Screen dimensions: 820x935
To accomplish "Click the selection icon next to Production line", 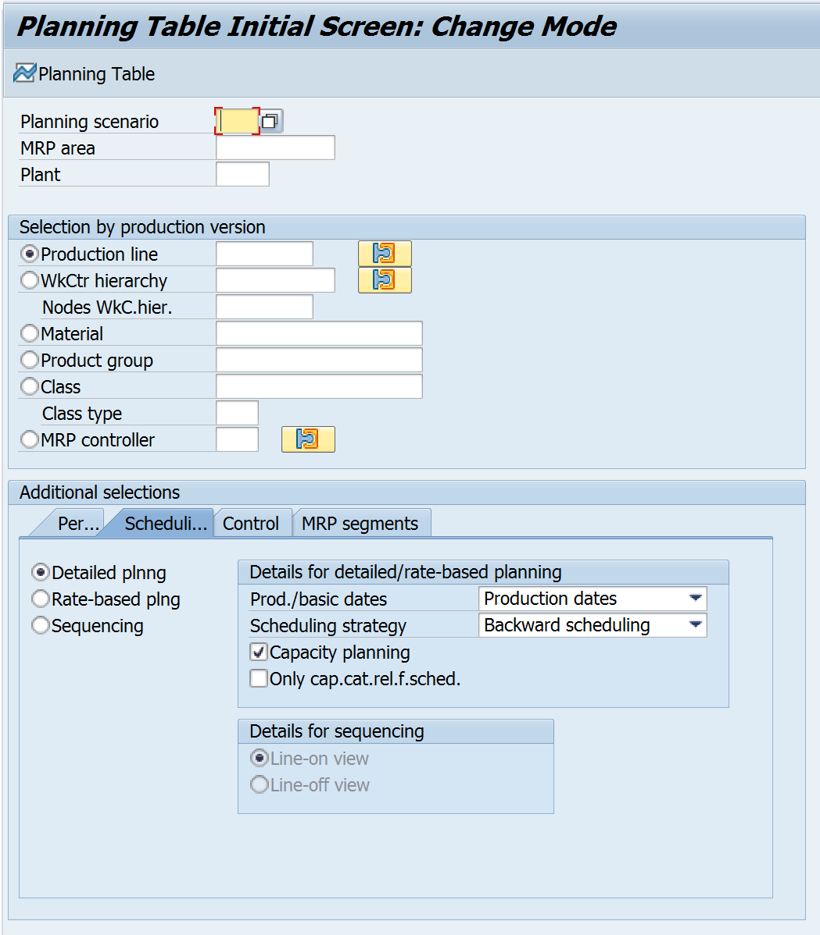I will (x=385, y=253).
